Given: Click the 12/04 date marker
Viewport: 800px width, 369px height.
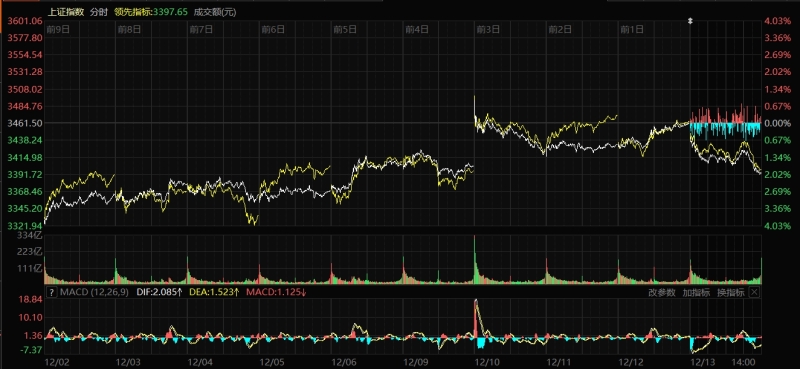Looking at the screenshot, I should (199, 362).
